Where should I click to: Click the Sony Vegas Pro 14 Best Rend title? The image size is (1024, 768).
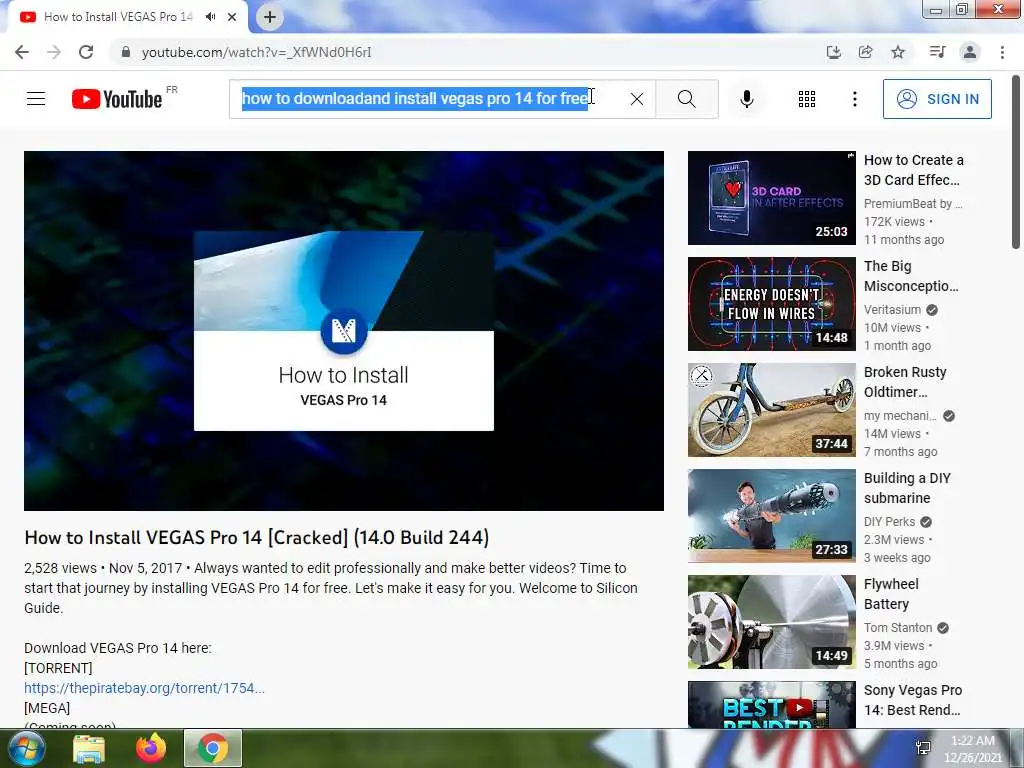(913, 699)
